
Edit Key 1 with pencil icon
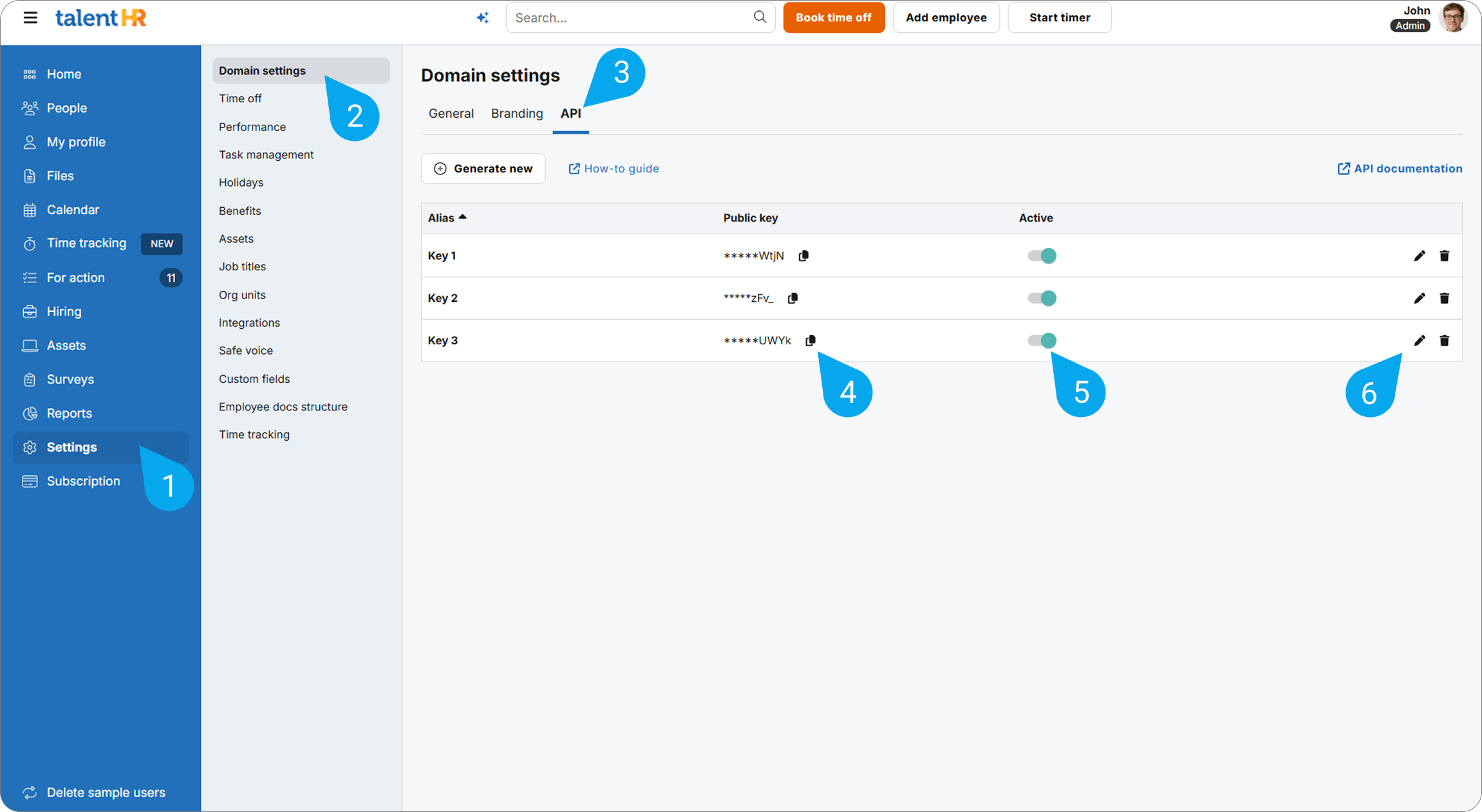(1420, 256)
